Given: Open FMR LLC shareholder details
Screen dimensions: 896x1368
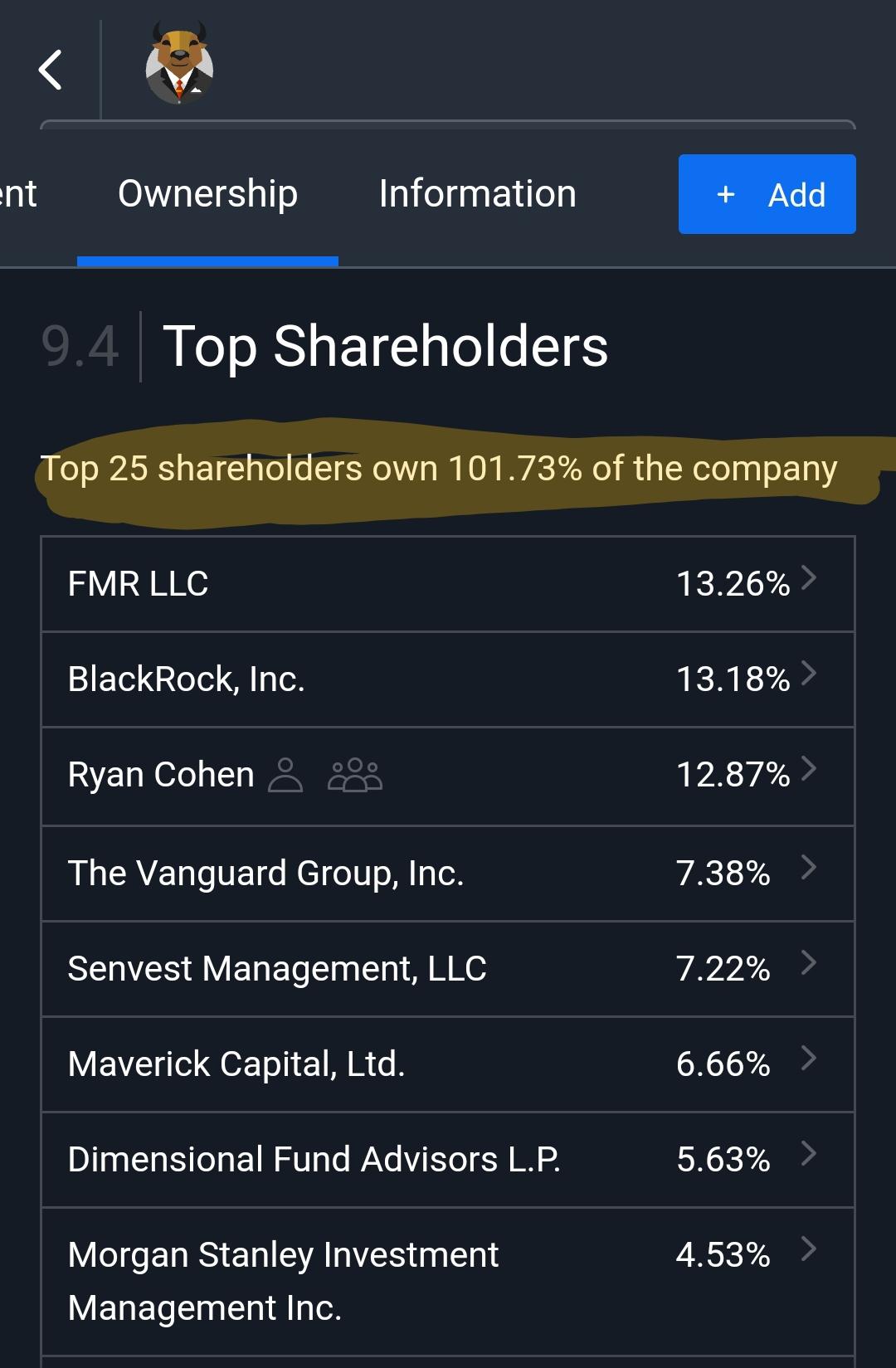Looking at the screenshot, I should 332,583.
